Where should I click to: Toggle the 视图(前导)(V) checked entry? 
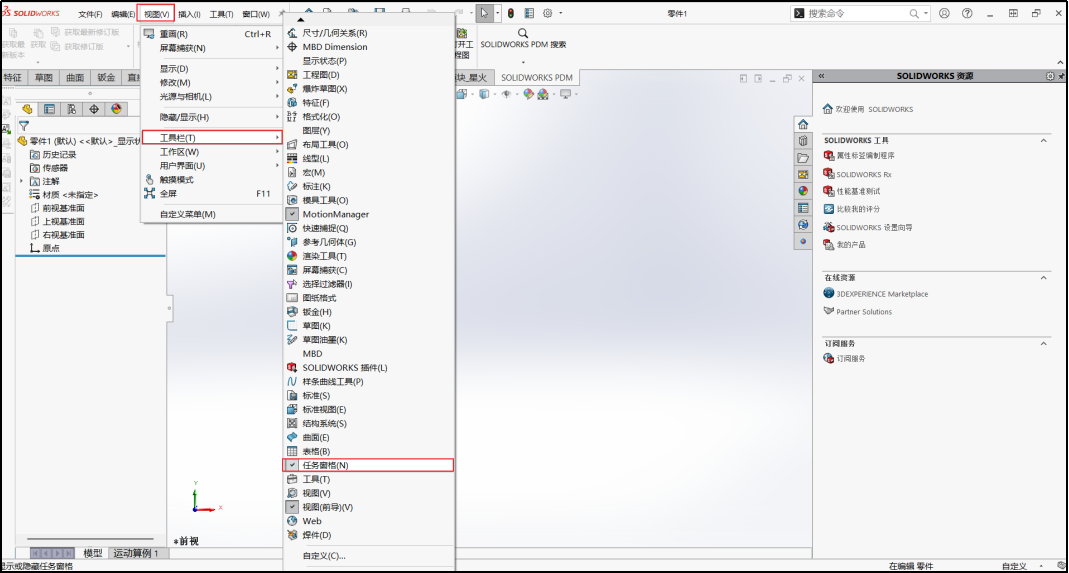[x=368, y=508]
